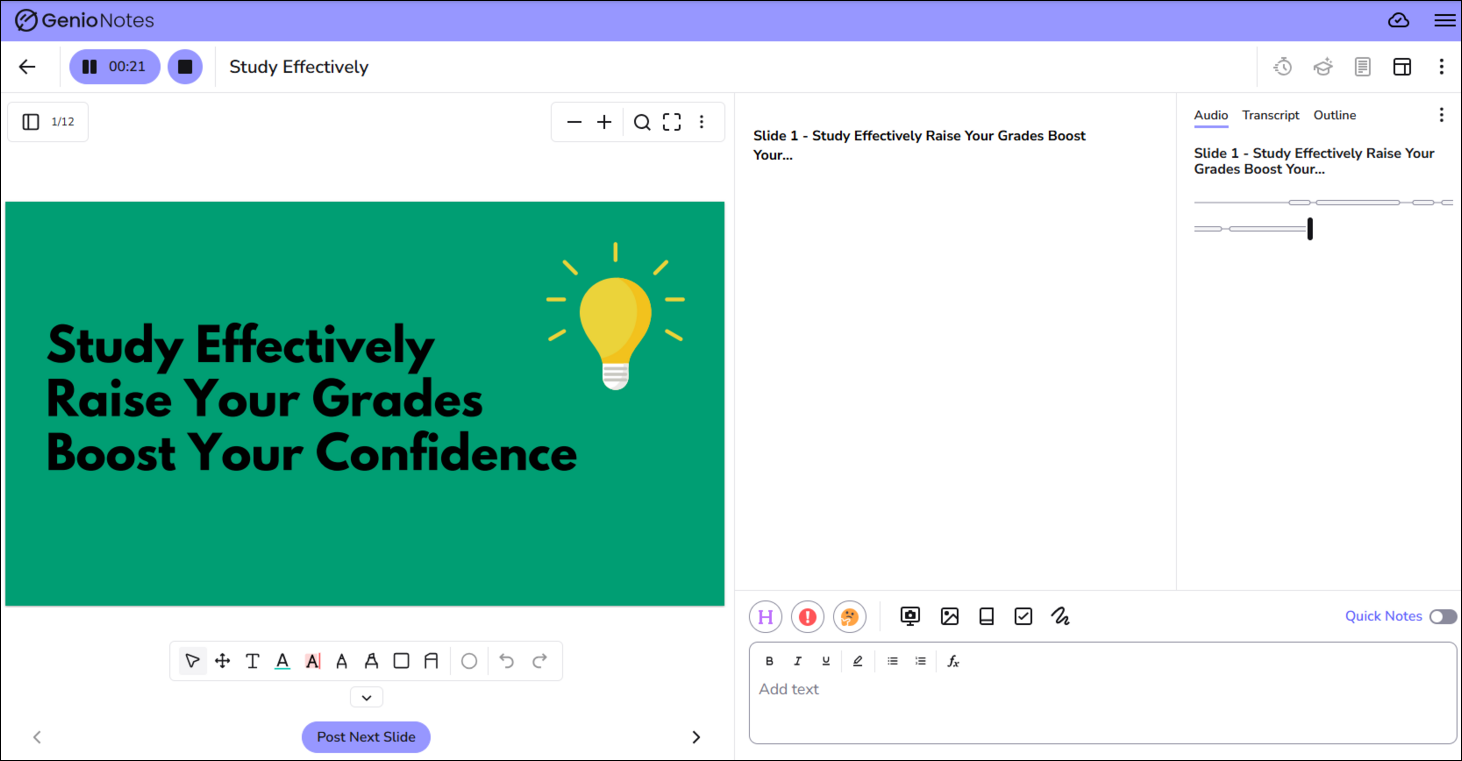
Task: Insert an image into notes
Action: click(950, 617)
